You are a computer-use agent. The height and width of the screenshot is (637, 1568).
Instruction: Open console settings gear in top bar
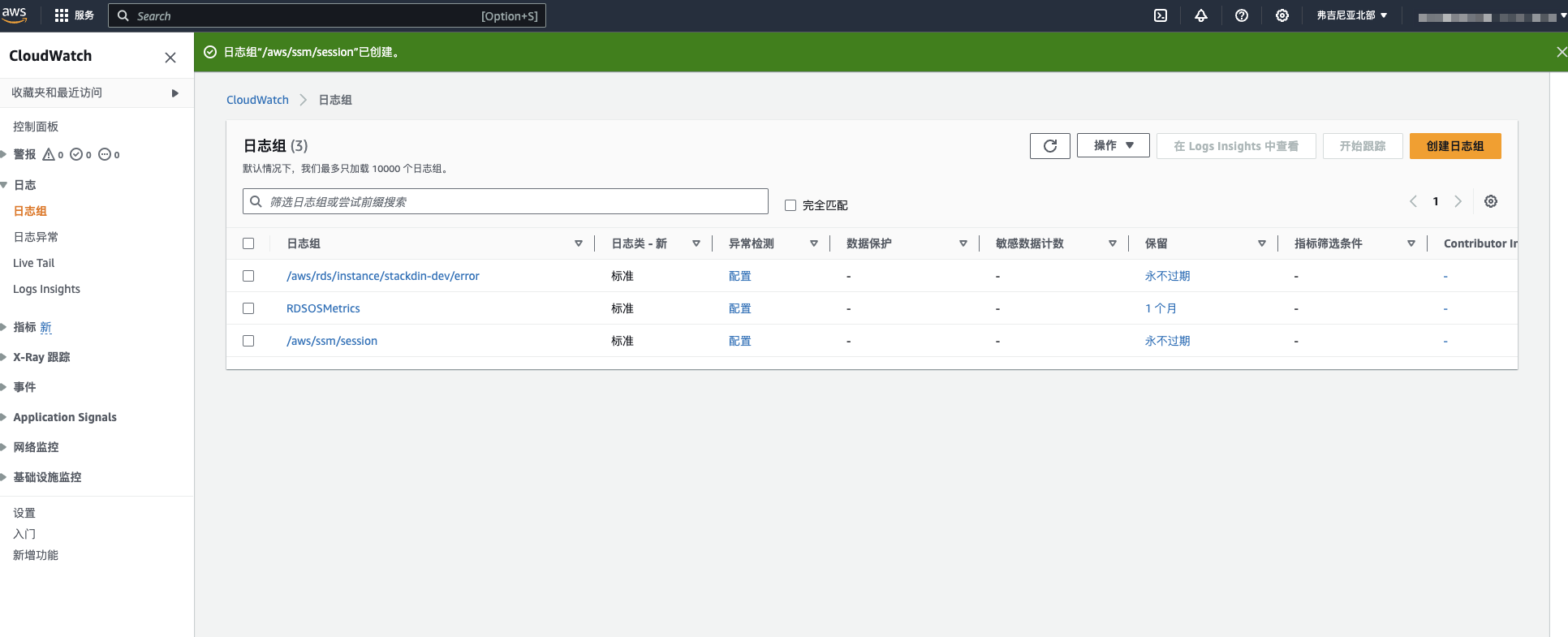tap(1282, 15)
